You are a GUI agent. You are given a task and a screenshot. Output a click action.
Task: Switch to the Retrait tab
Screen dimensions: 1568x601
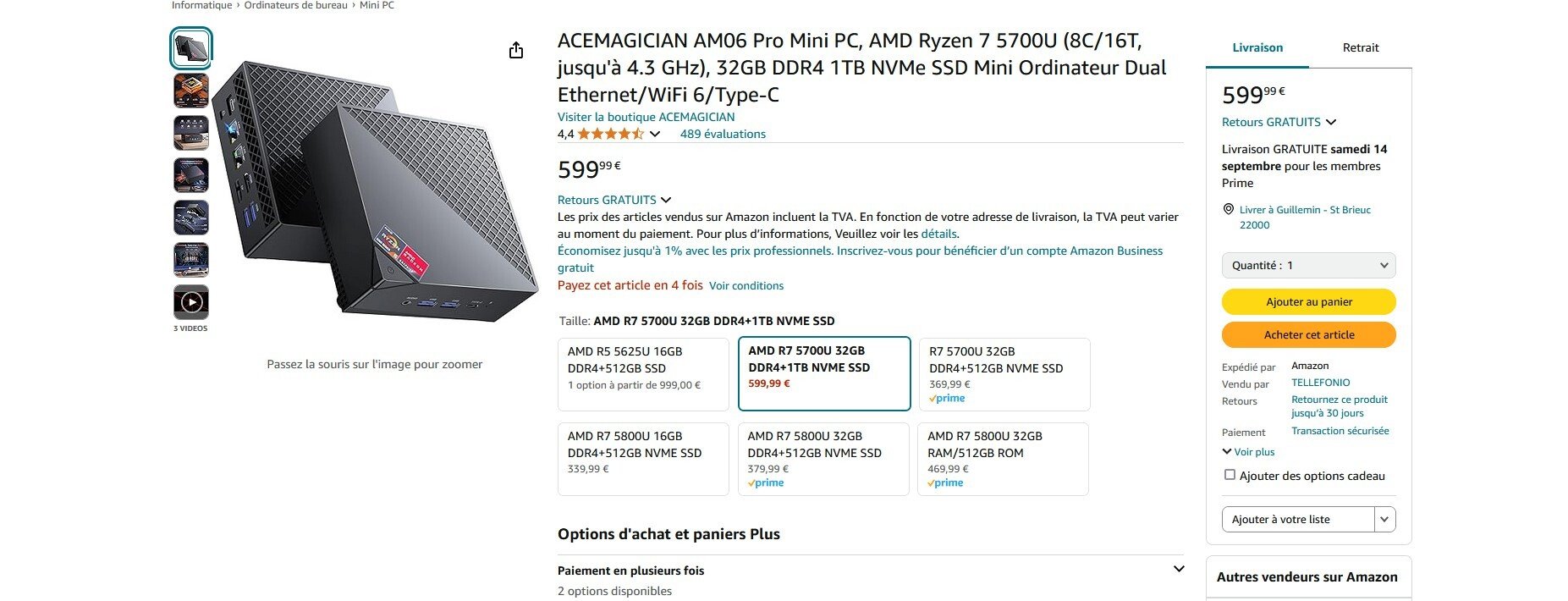pos(1360,48)
